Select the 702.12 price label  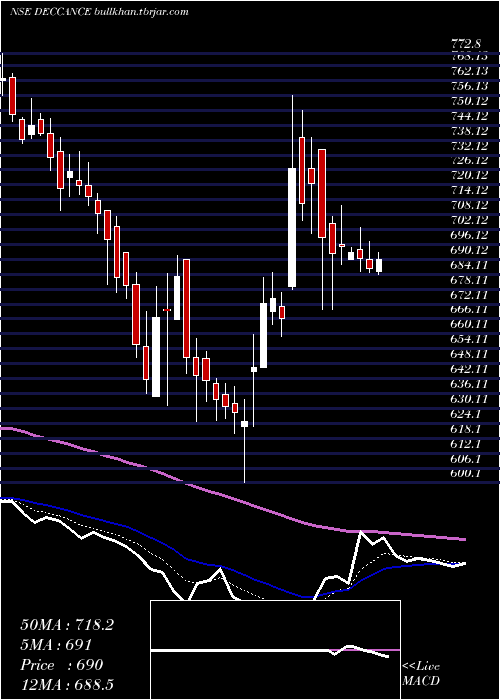coord(469,220)
